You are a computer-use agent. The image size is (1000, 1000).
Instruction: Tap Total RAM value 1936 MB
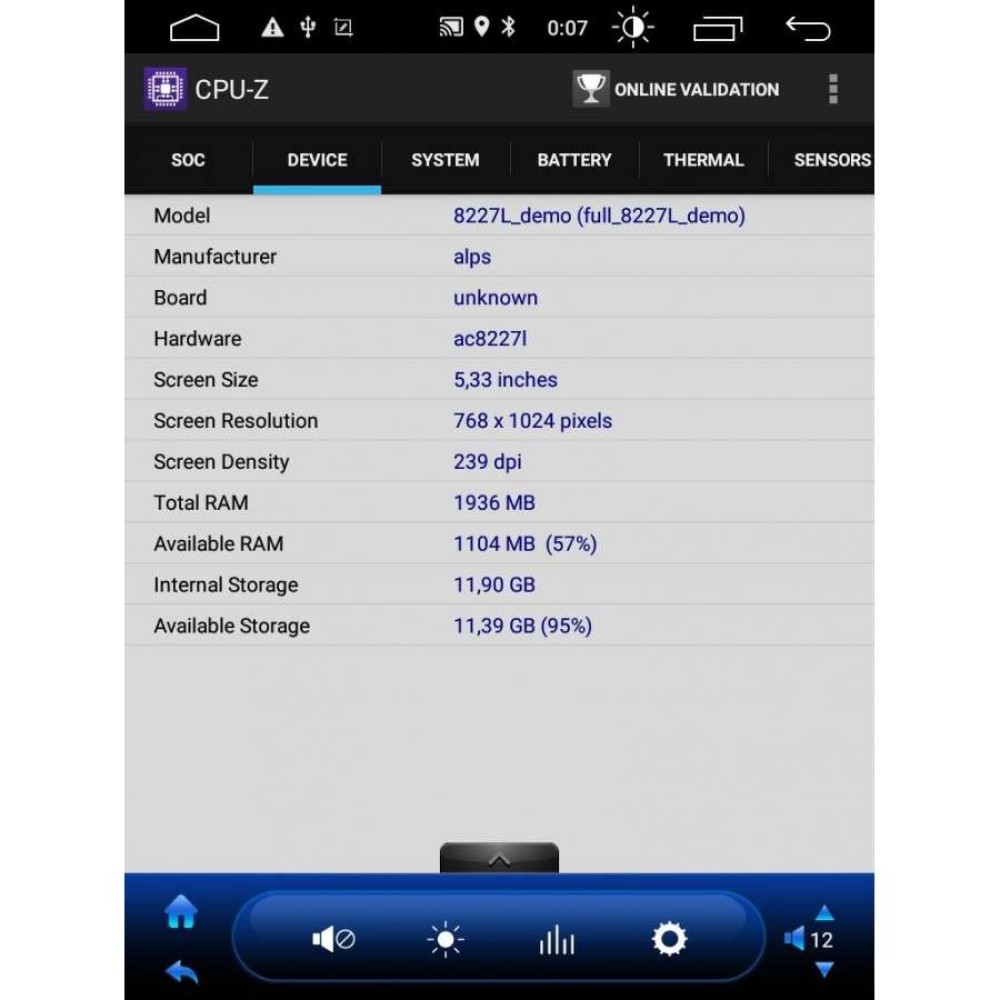pos(494,503)
